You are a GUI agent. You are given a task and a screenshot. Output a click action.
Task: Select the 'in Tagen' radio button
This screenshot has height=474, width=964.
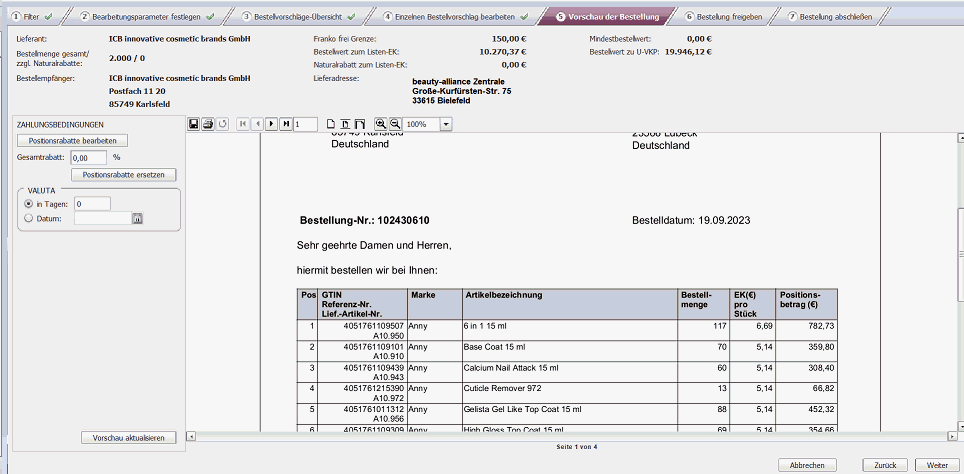pos(28,204)
